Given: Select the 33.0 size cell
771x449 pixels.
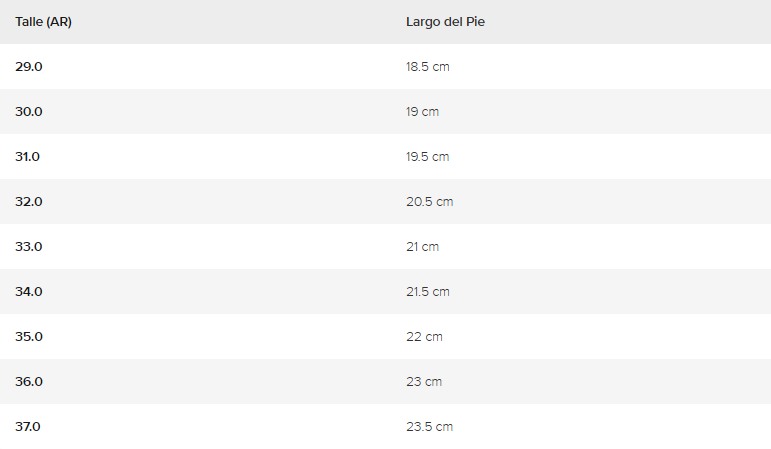Looking at the screenshot, I should [x=29, y=247].
